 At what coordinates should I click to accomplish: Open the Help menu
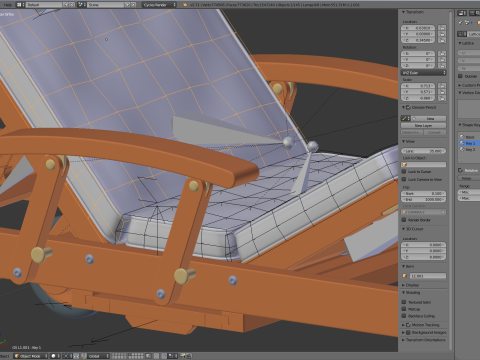coord(7,5)
